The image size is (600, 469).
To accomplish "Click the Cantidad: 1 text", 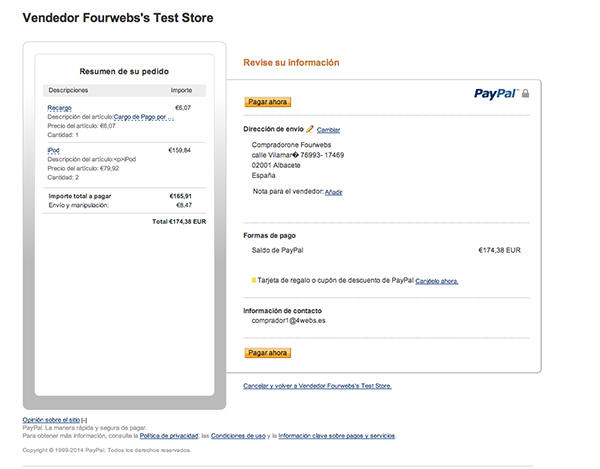I will [63, 135].
